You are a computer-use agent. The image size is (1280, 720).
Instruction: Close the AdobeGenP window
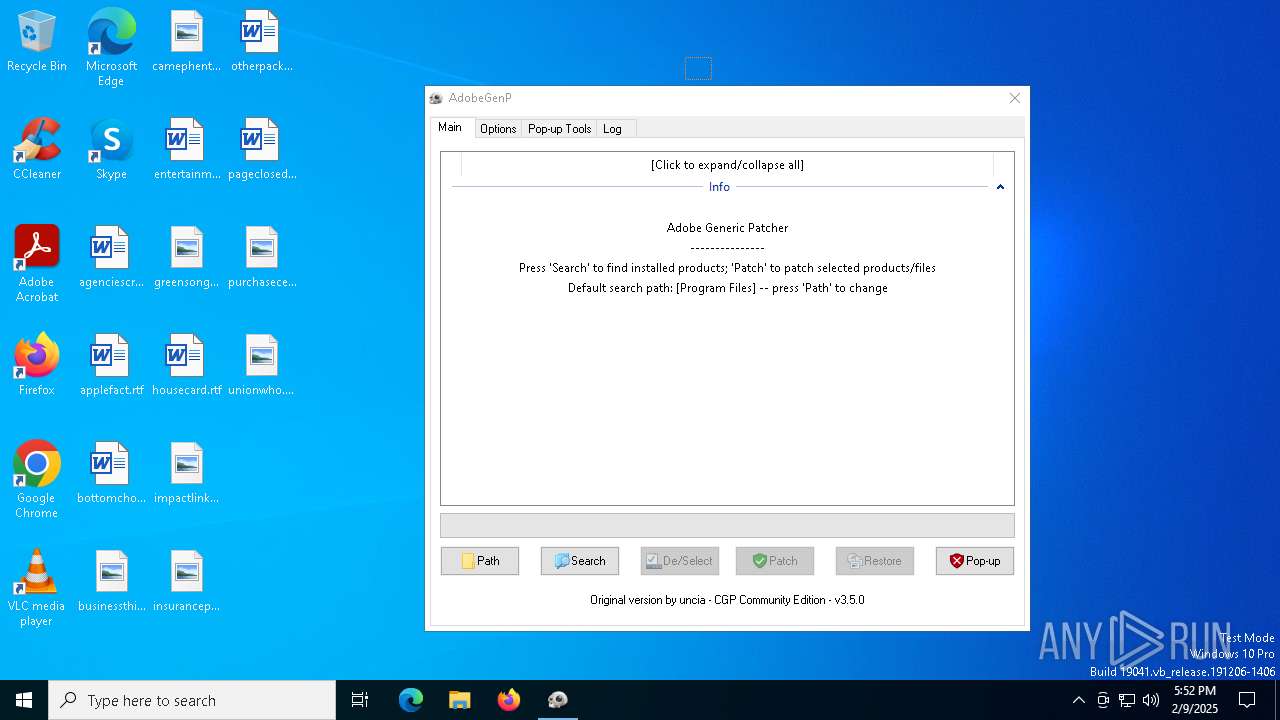(1014, 98)
